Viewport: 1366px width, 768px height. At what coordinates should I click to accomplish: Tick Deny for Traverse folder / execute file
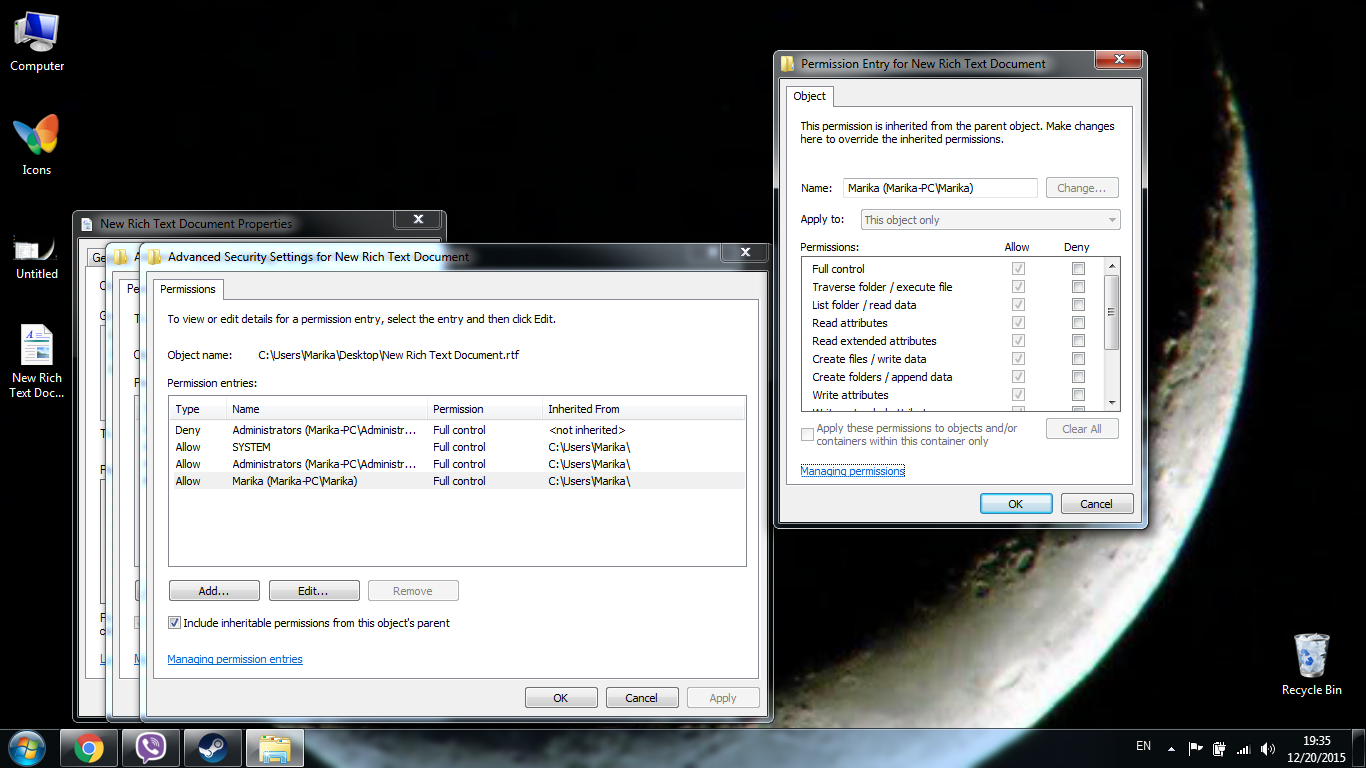point(1078,287)
